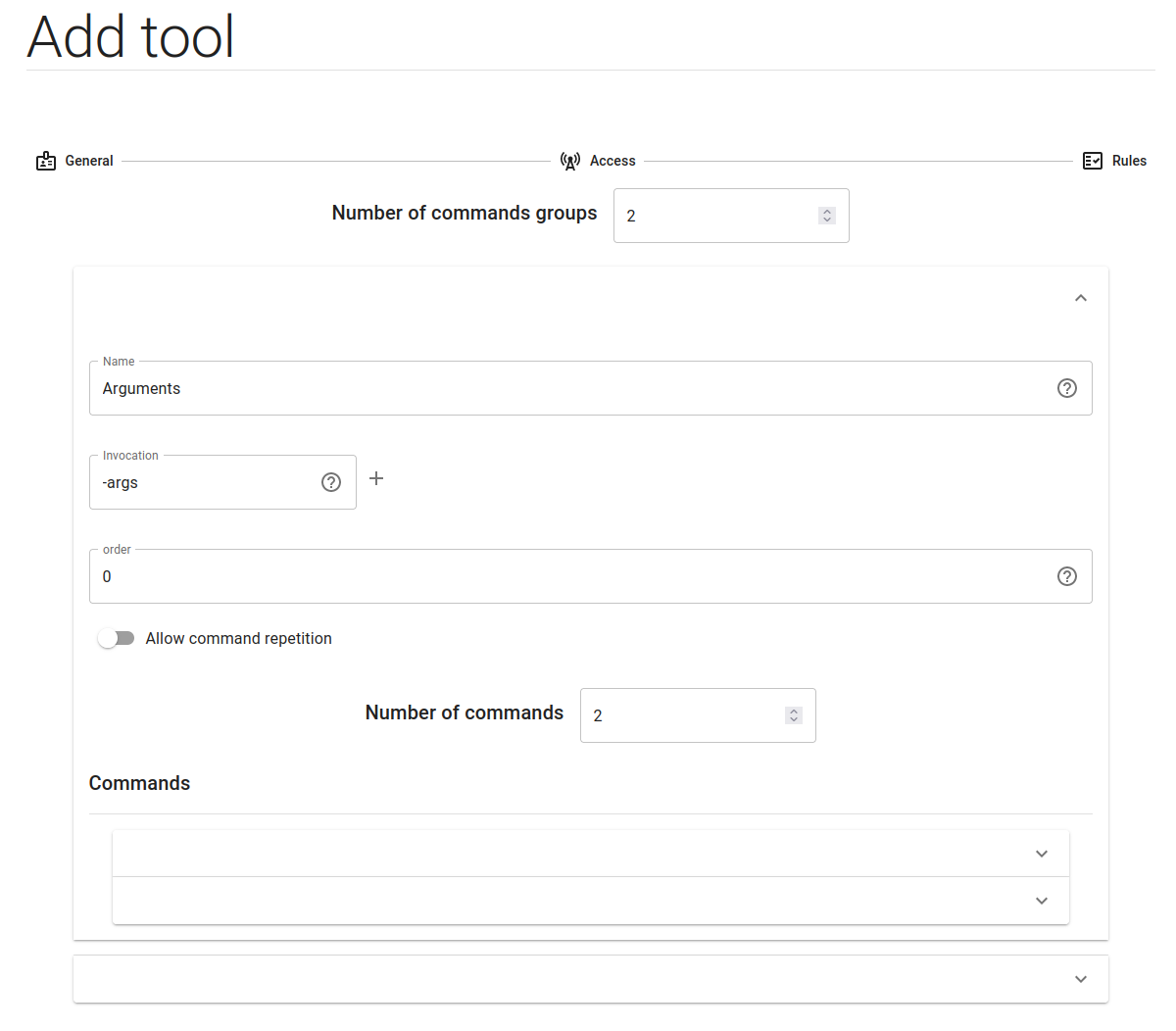Collapse the Arguments command group panel
The height and width of the screenshot is (1031, 1176).
click(1081, 298)
